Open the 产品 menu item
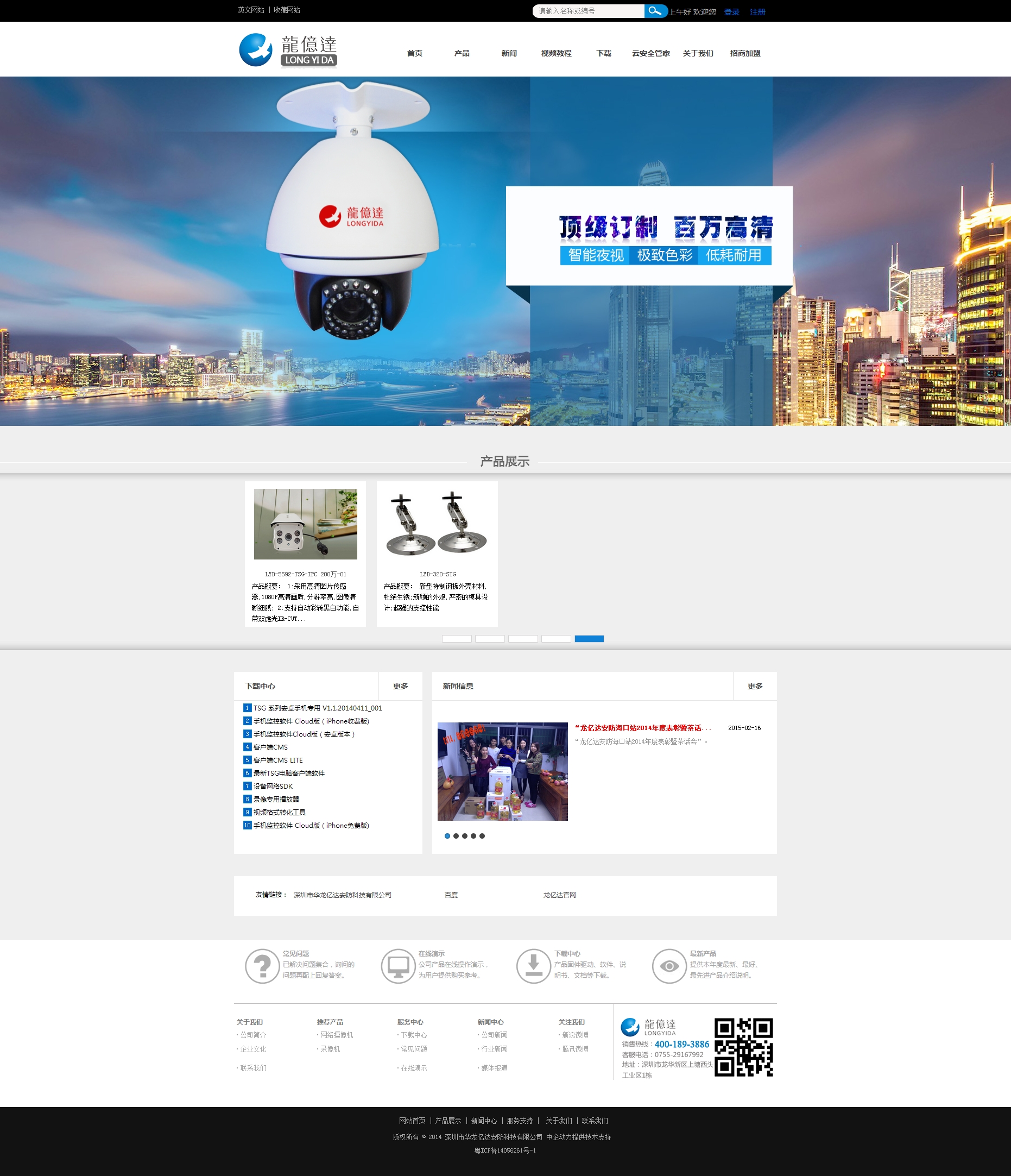Image resolution: width=1011 pixels, height=1176 pixels. click(x=462, y=53)
